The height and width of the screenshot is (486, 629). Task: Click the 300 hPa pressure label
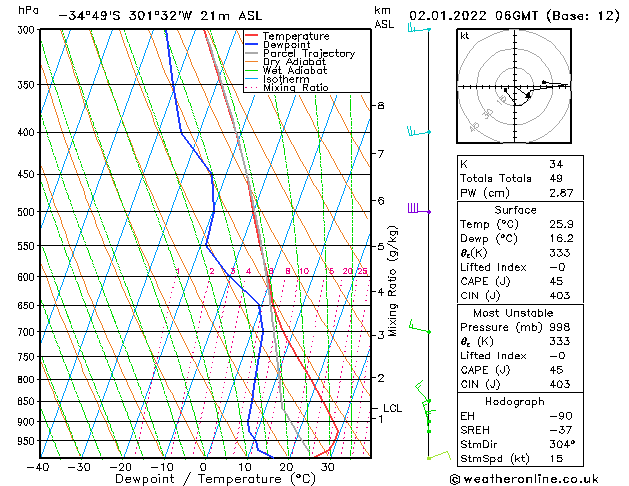tap(28, 30)
